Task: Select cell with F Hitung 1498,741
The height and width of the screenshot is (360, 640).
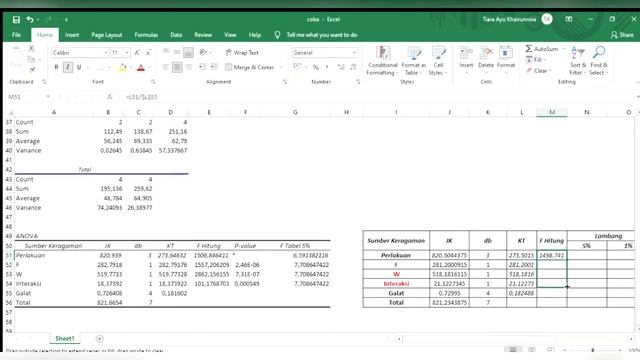Action: coord(552,255)
